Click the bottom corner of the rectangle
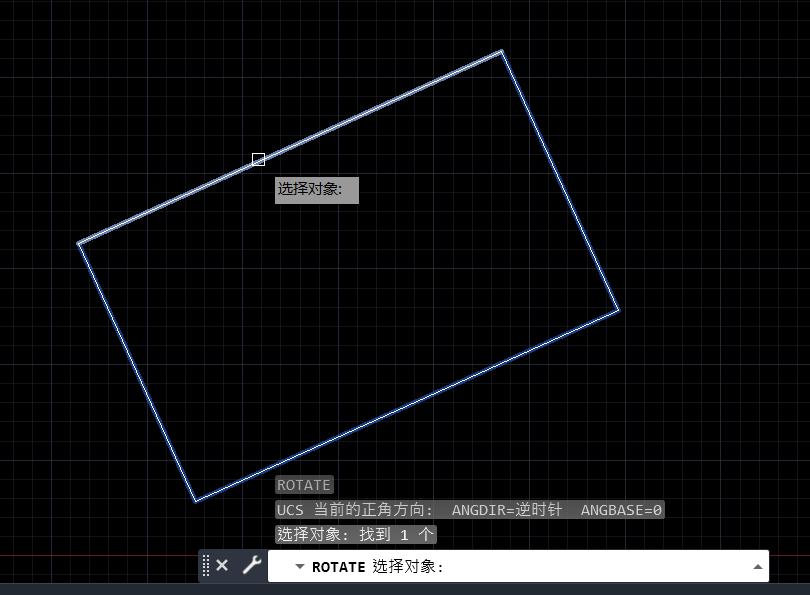The image size is (810, 595). click(x=196, y=501)
